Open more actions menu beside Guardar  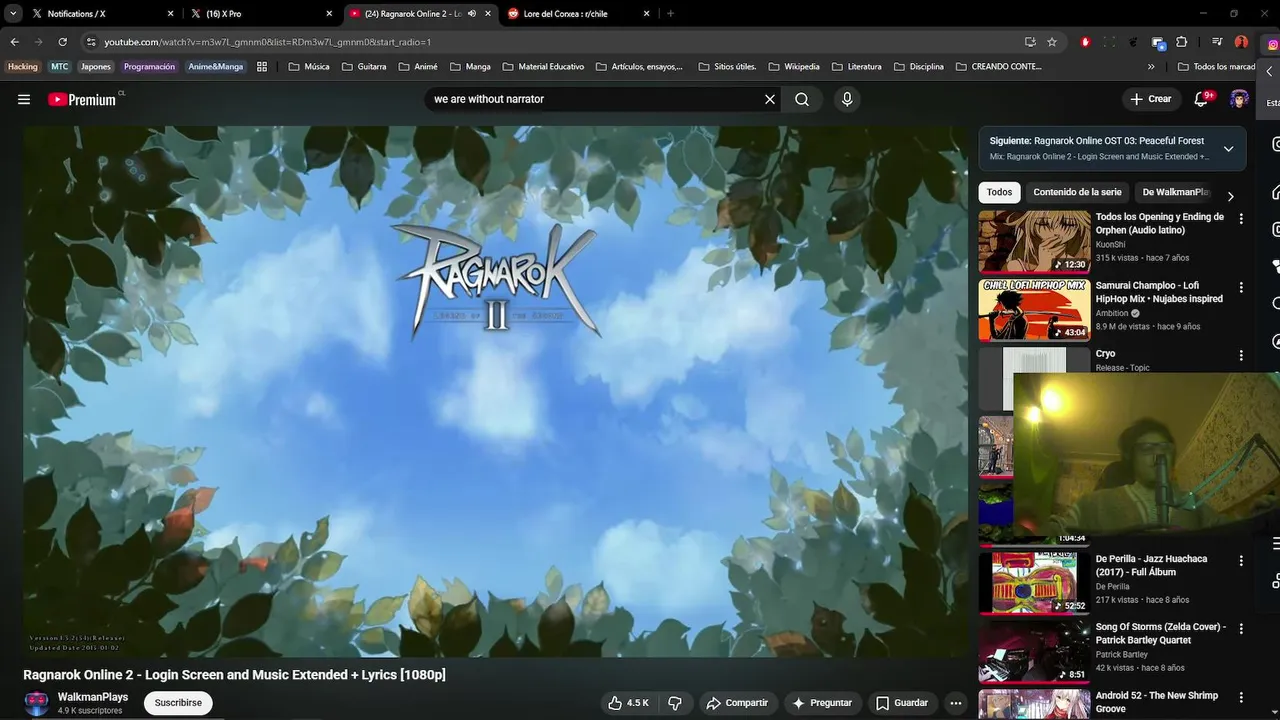(x=956, y=703)
